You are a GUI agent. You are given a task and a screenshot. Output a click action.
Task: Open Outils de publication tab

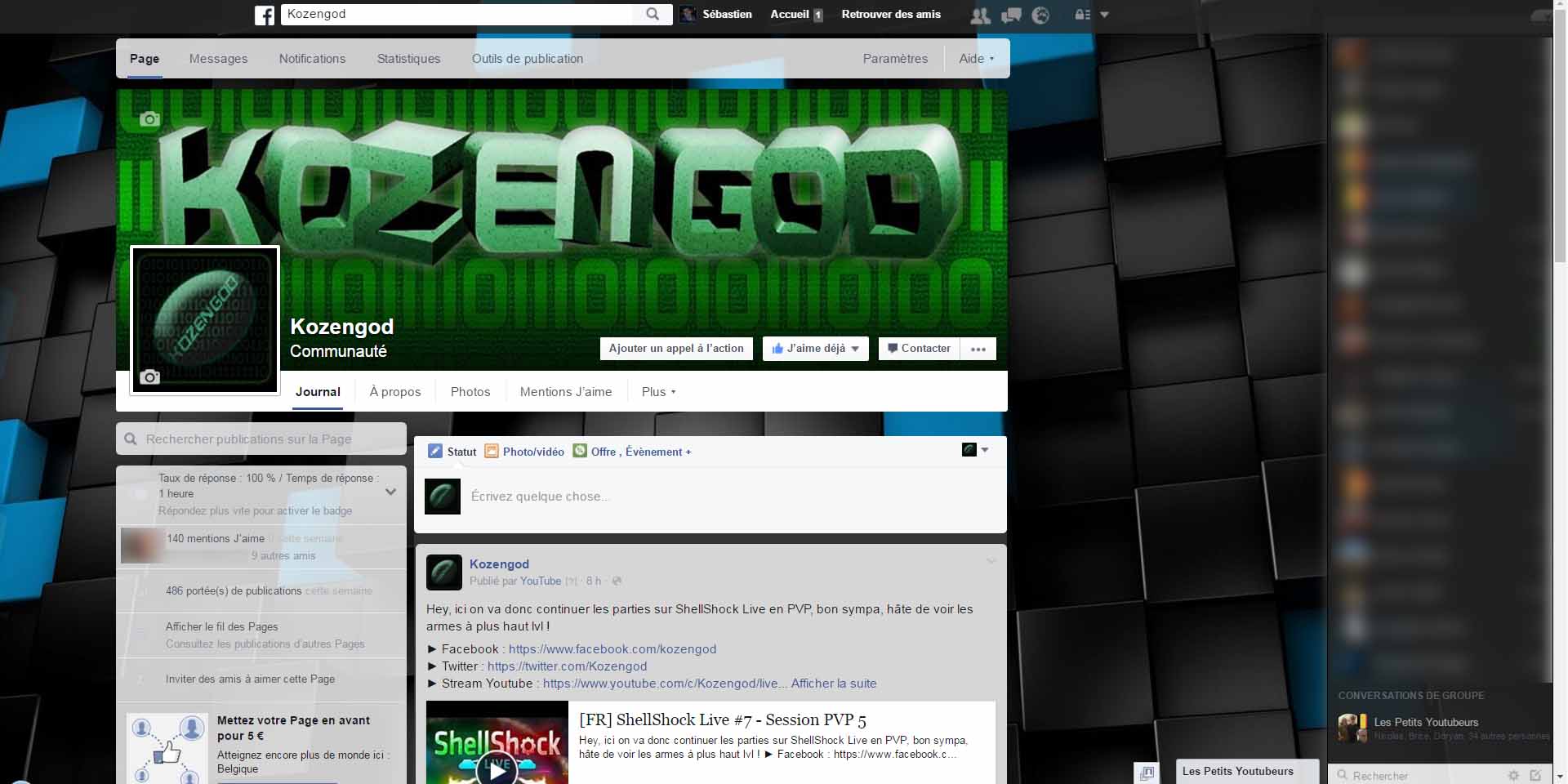528,59
